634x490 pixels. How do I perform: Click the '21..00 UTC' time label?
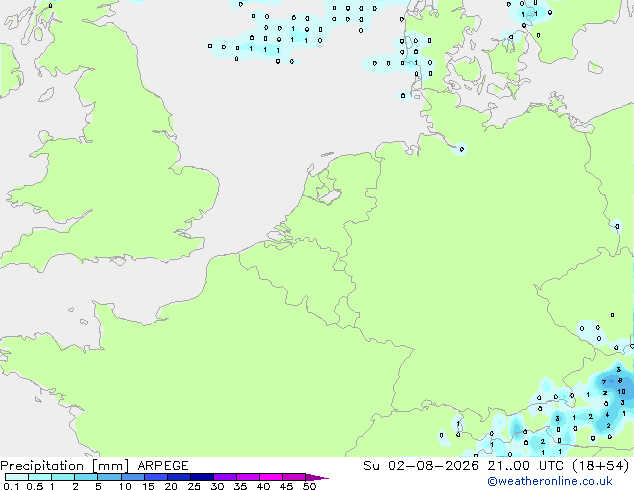coord(525,466)
